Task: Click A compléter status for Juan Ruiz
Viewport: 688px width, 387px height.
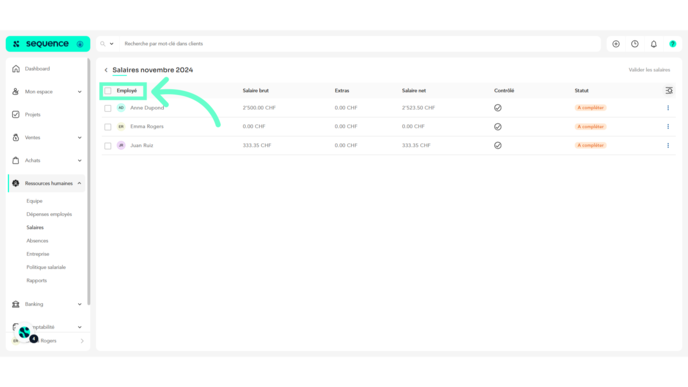Action: click(591, 145)
